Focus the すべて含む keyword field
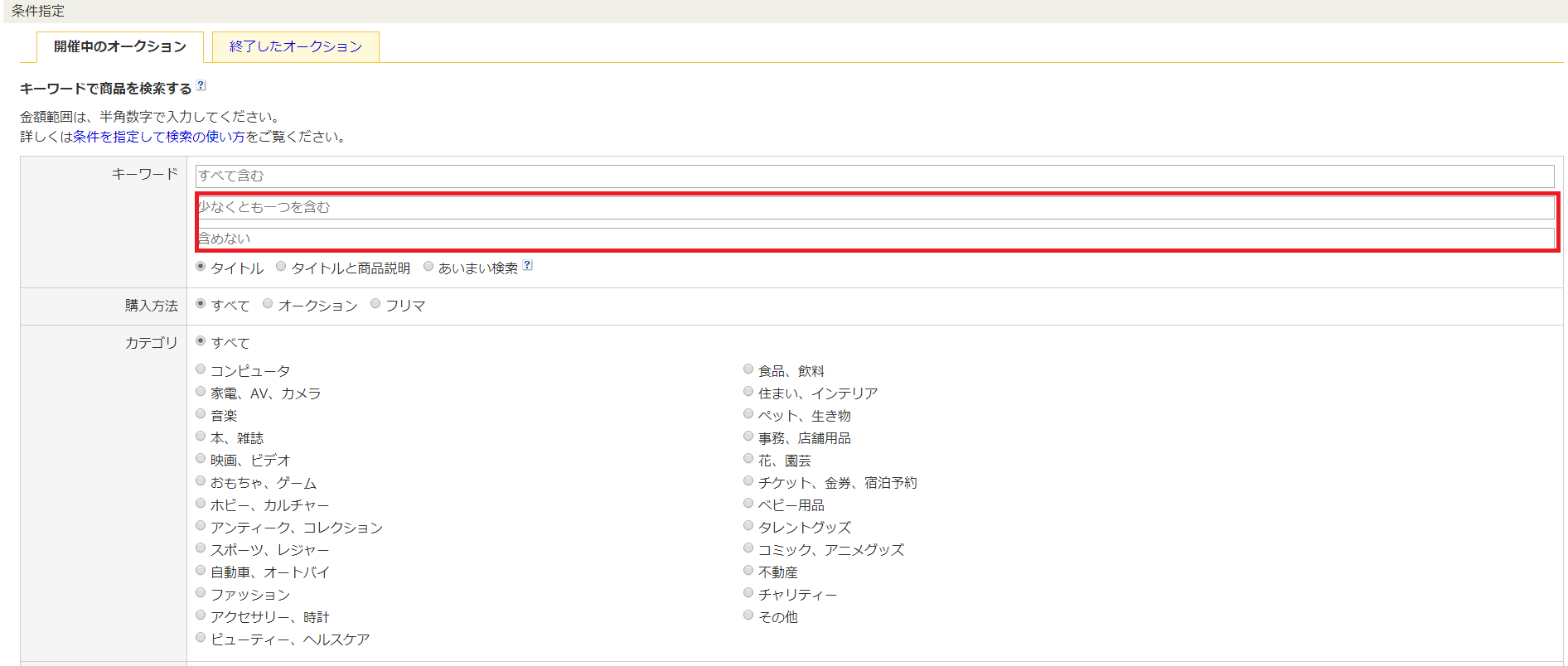 [874, 176]
